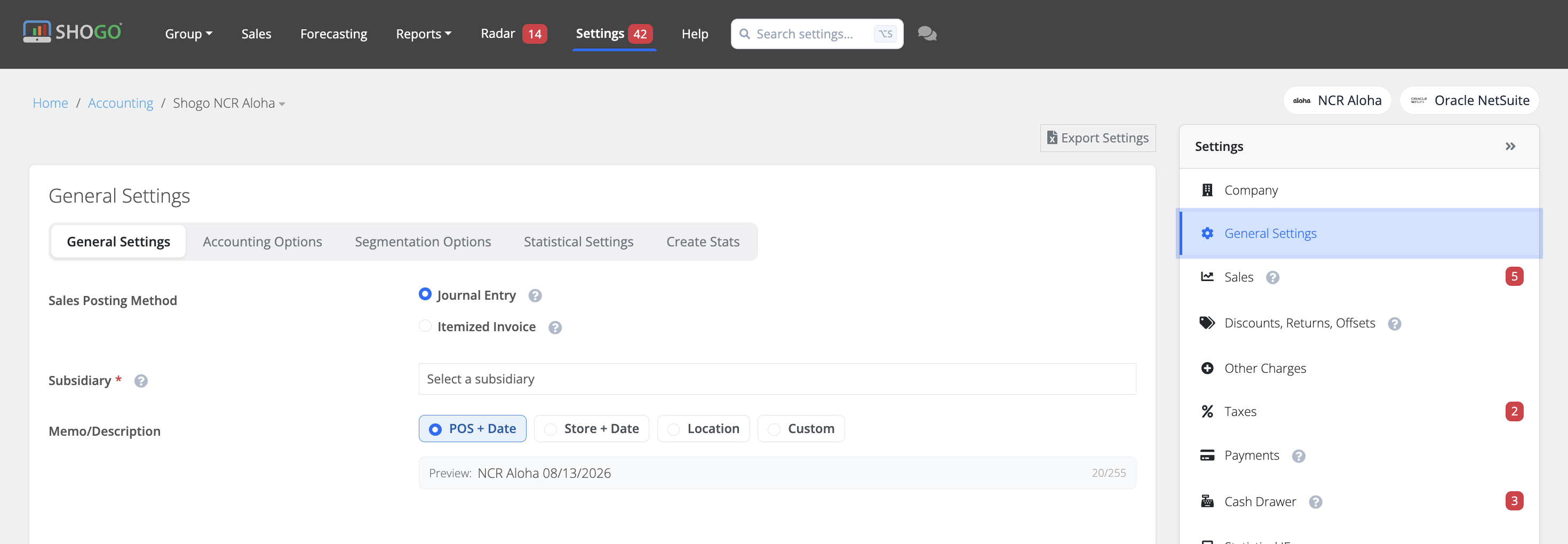Image resolution: width=1568 pixels, height=544 pixels.
Task: Click the Cash Drawer register icon
Action: point(1207,501)
